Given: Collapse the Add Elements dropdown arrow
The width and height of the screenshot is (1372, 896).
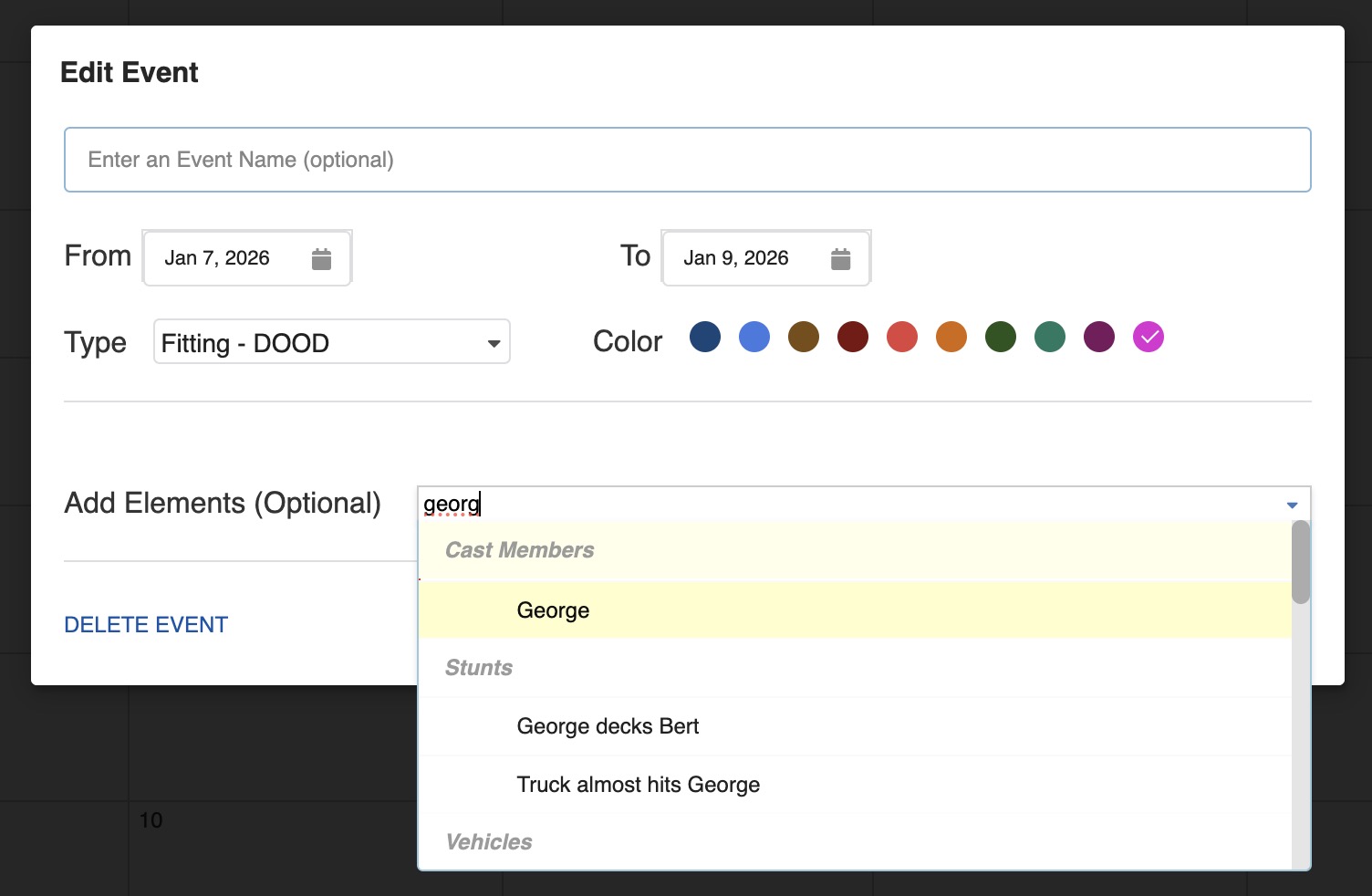Looking at the screenshot, I should tap(1292, 505).
